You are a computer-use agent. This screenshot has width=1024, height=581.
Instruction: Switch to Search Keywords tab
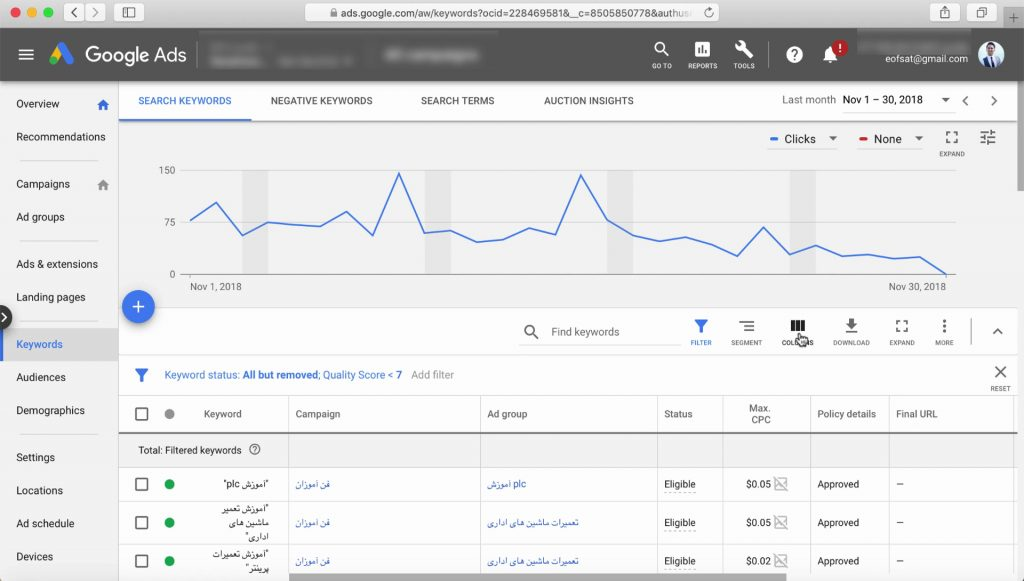click(x=185, y=101)
